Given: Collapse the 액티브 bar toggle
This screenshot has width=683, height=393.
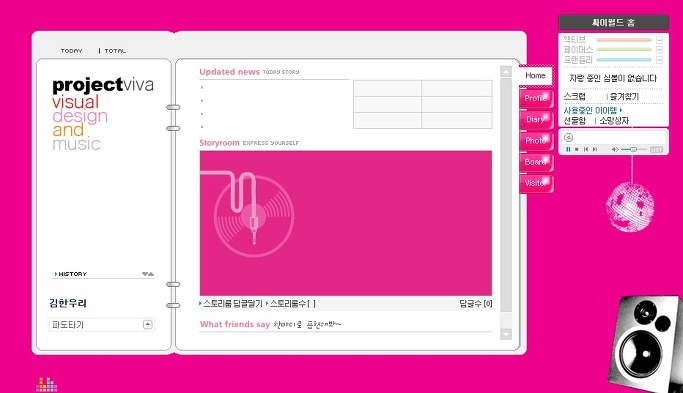Looking at the screenshot, I should tap(659, 40).
